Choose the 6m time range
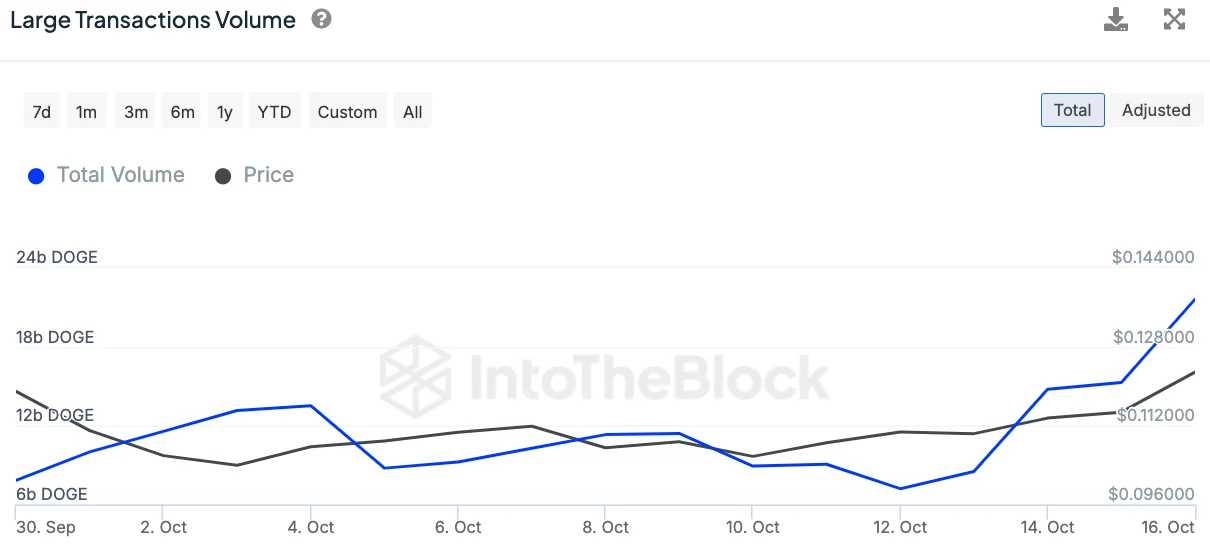The image size is (1210, 554). [x=182, y=112]
